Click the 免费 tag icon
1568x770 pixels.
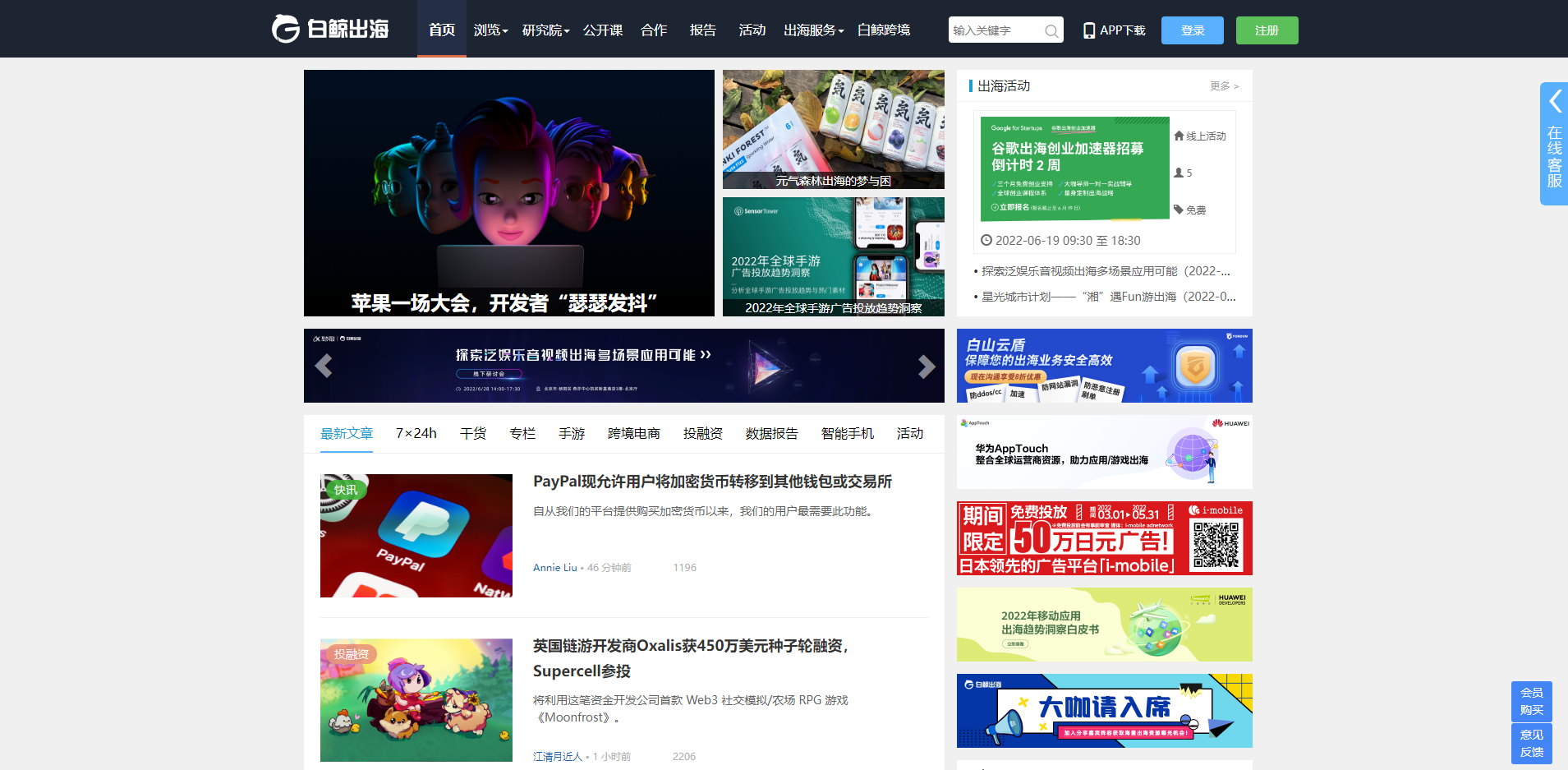[x=1179, y=210]
